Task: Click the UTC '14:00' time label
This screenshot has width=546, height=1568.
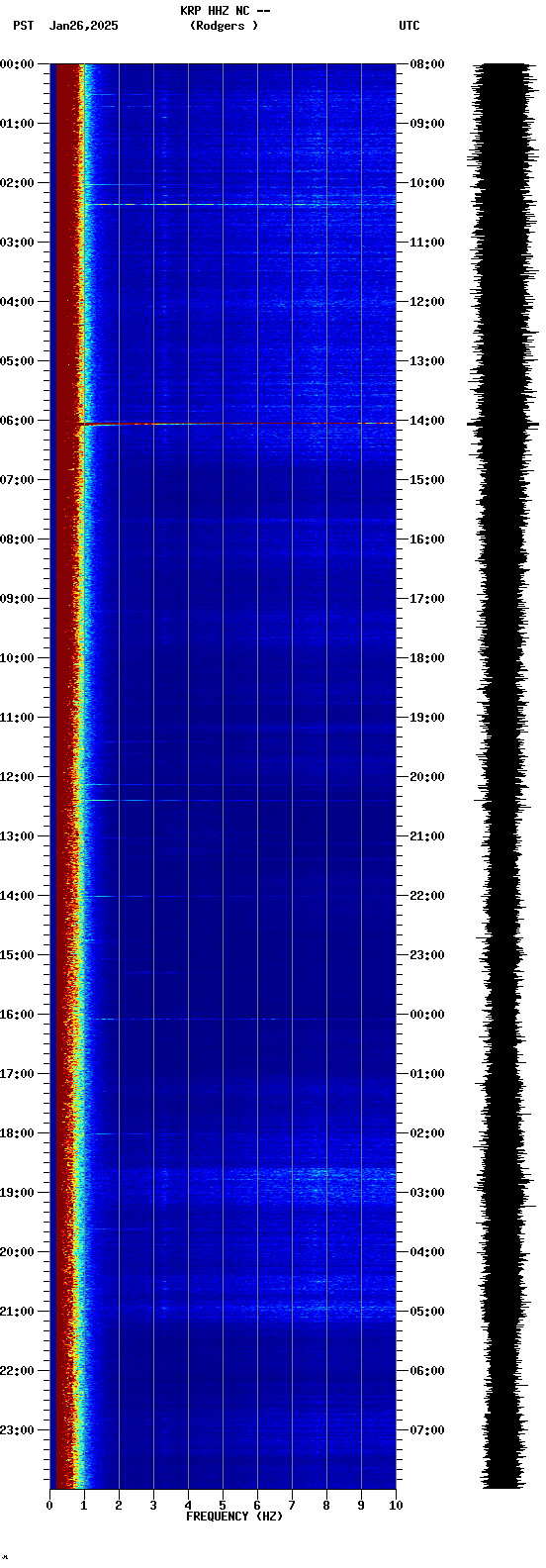Action: (427, 421)
